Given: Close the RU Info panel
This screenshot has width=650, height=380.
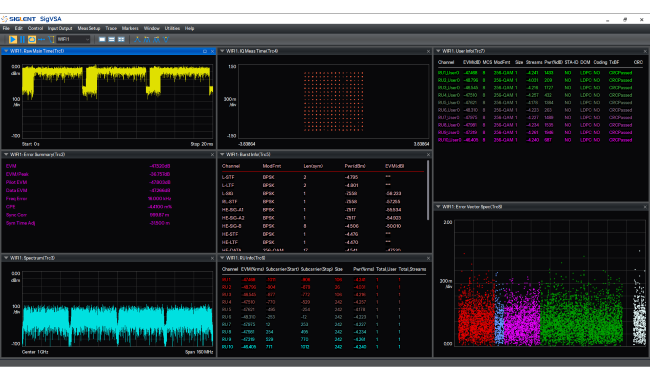Looking at the screenshot, I should pyautogui.click(x=428, y=258).
